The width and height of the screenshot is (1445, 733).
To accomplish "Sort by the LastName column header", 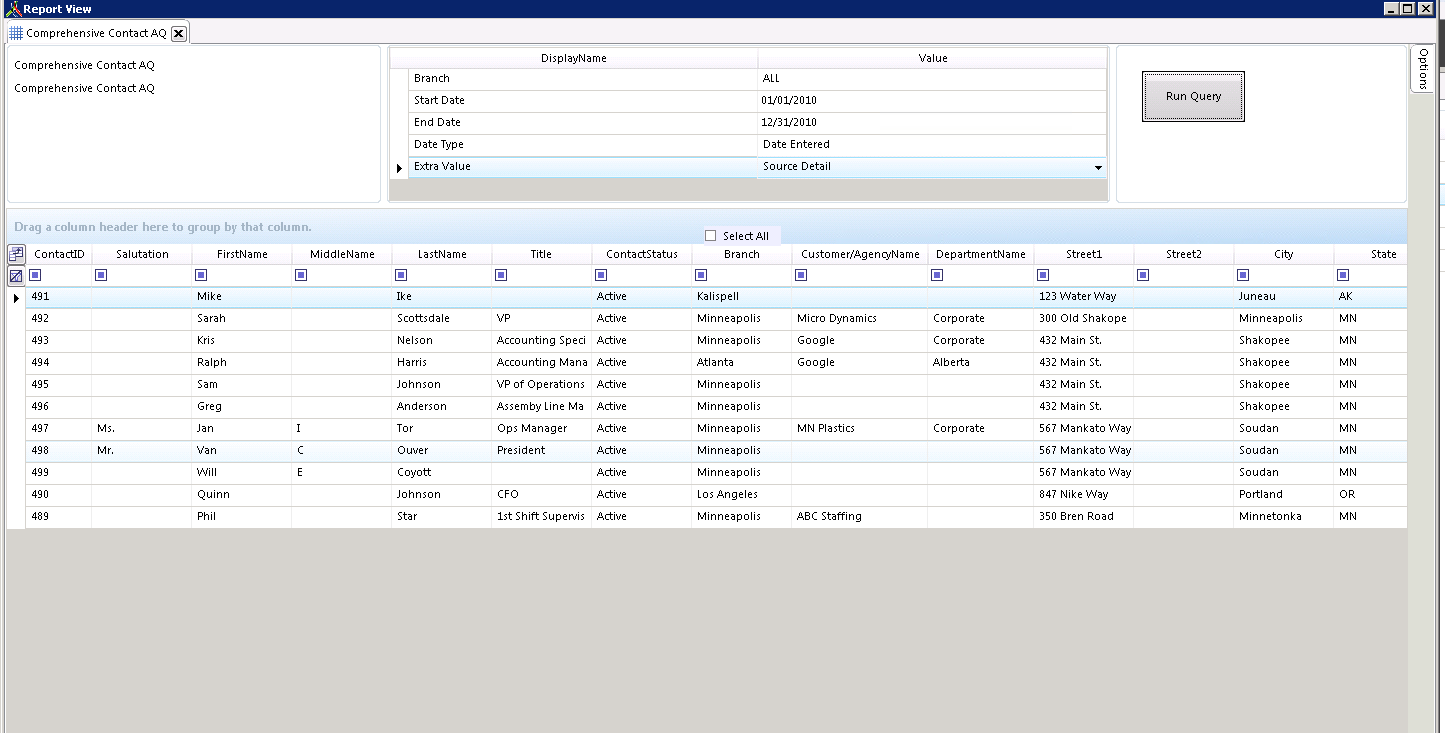I will [442, 254].
